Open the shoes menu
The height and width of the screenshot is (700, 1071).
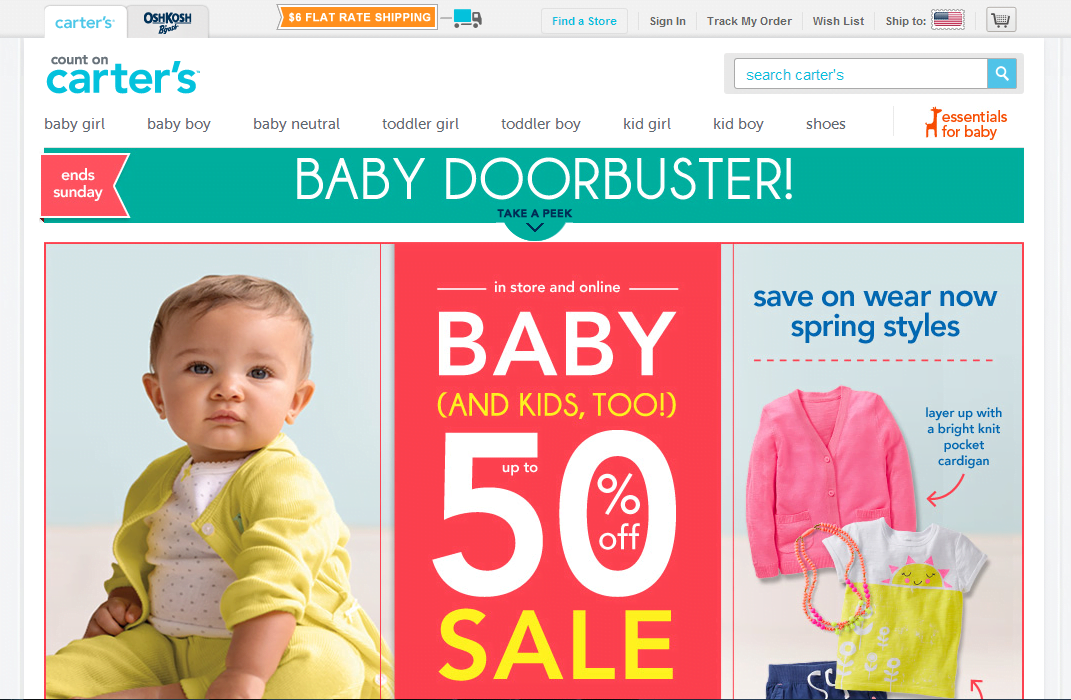click(826, 124)
